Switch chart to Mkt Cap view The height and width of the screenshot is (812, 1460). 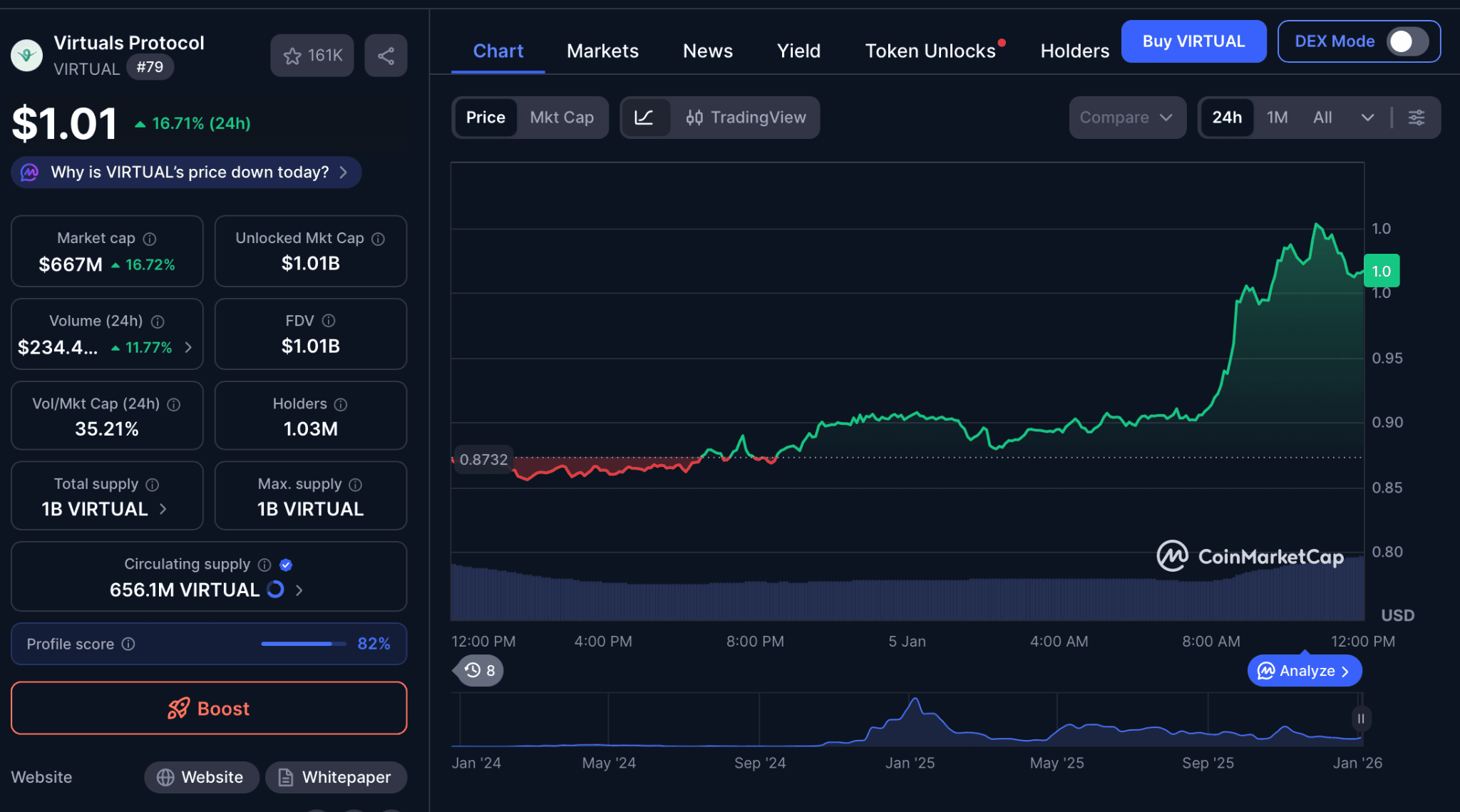click(x=562, y=118)
